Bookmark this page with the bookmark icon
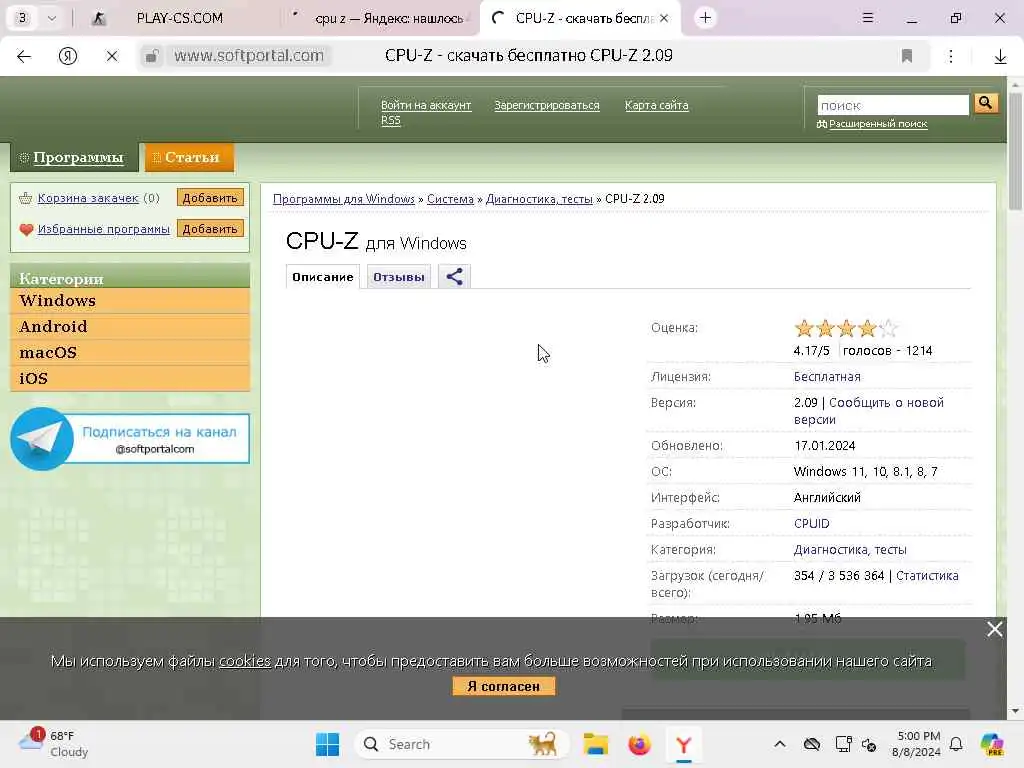Viewport: 1024px width, 768px height. tap(906, 56)
